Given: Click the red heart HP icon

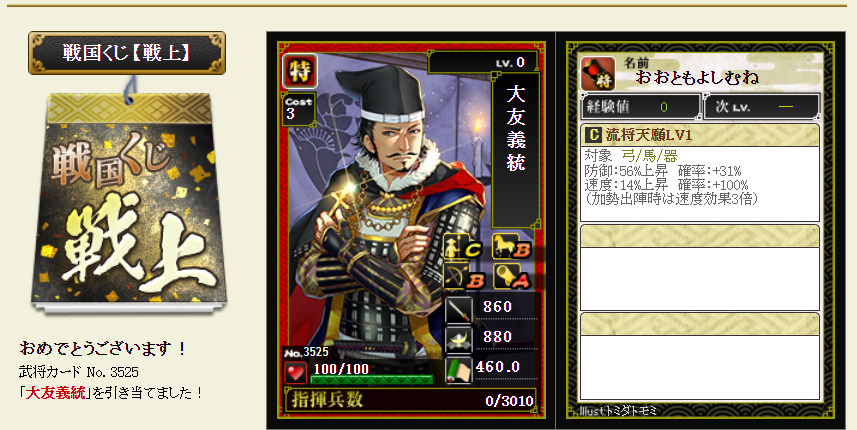Looking at the screenshot, I should (296, 373).
